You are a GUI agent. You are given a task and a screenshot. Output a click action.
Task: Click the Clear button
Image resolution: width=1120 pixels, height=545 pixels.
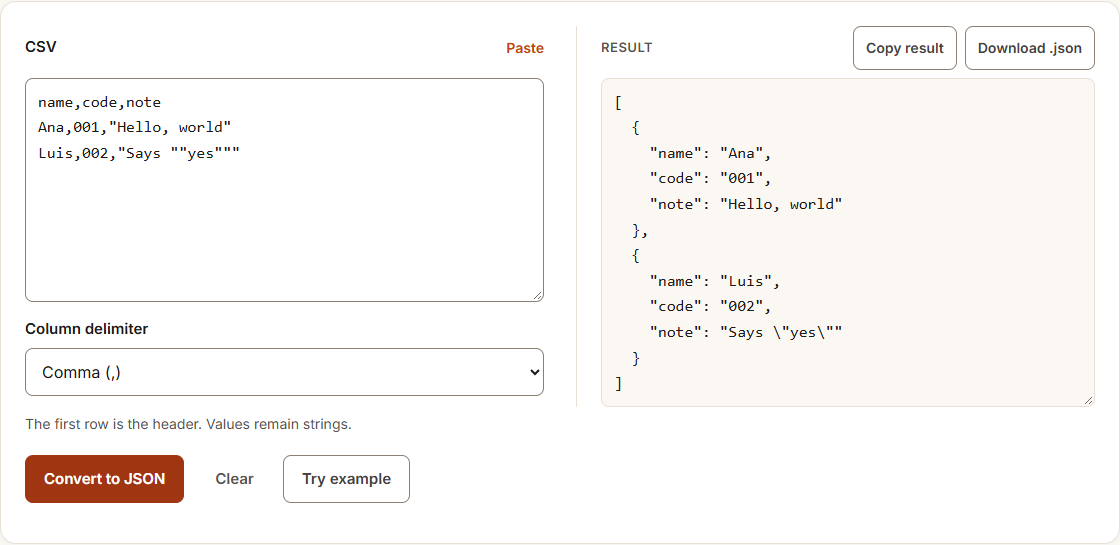[234, 479]
